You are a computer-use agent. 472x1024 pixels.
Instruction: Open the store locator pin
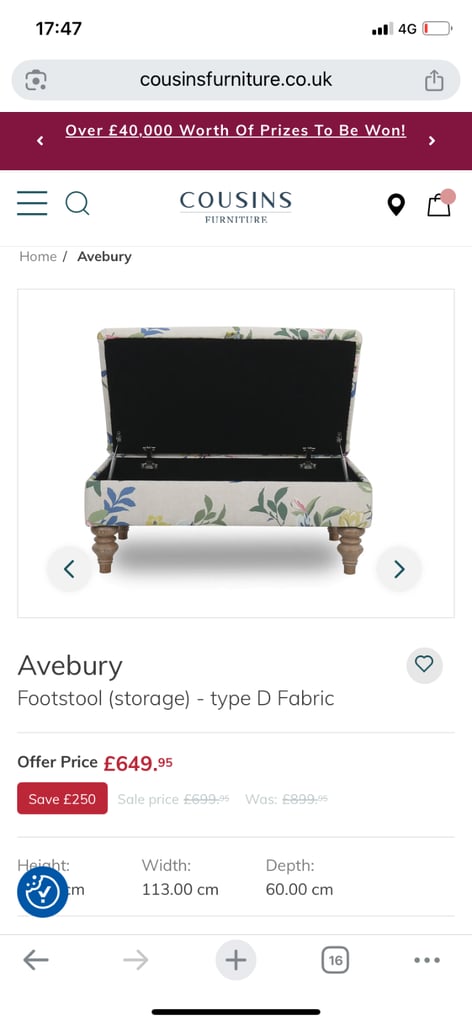click(396, 204)
